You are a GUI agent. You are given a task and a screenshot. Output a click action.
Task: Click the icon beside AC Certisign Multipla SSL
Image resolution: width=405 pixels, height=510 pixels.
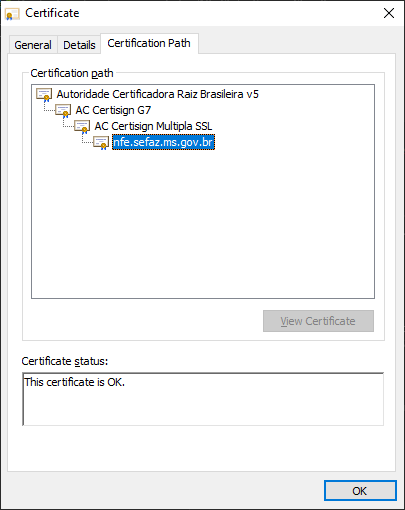coord(82,127)
